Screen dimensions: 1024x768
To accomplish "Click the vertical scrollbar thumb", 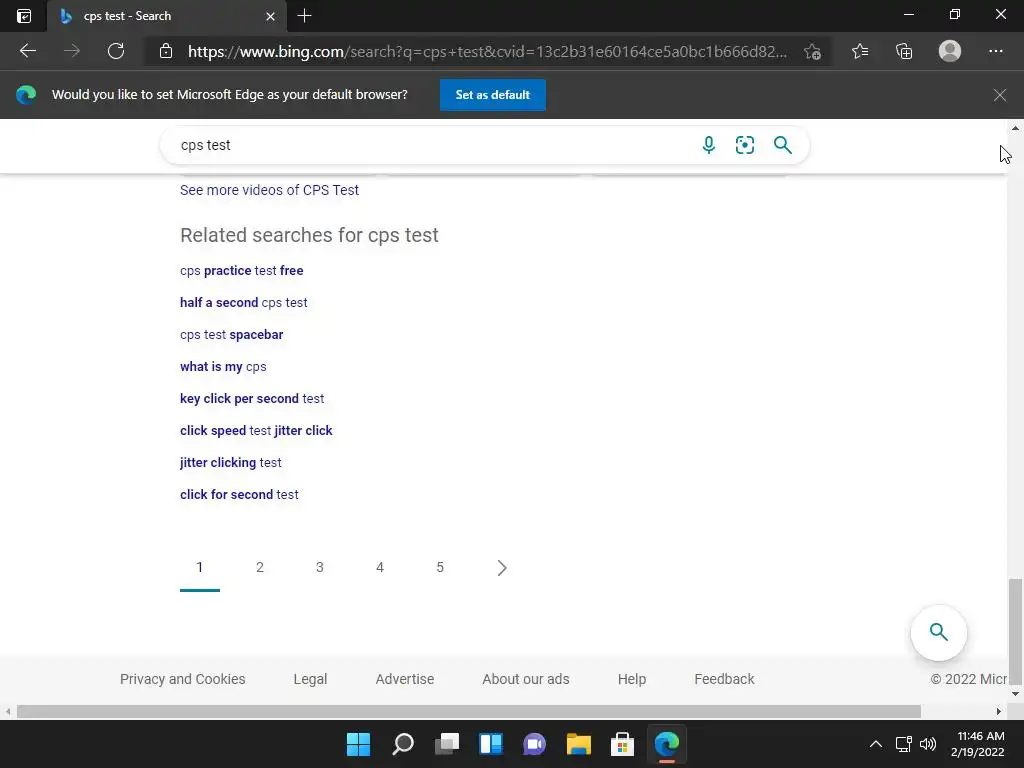I will coord(1015,630).
